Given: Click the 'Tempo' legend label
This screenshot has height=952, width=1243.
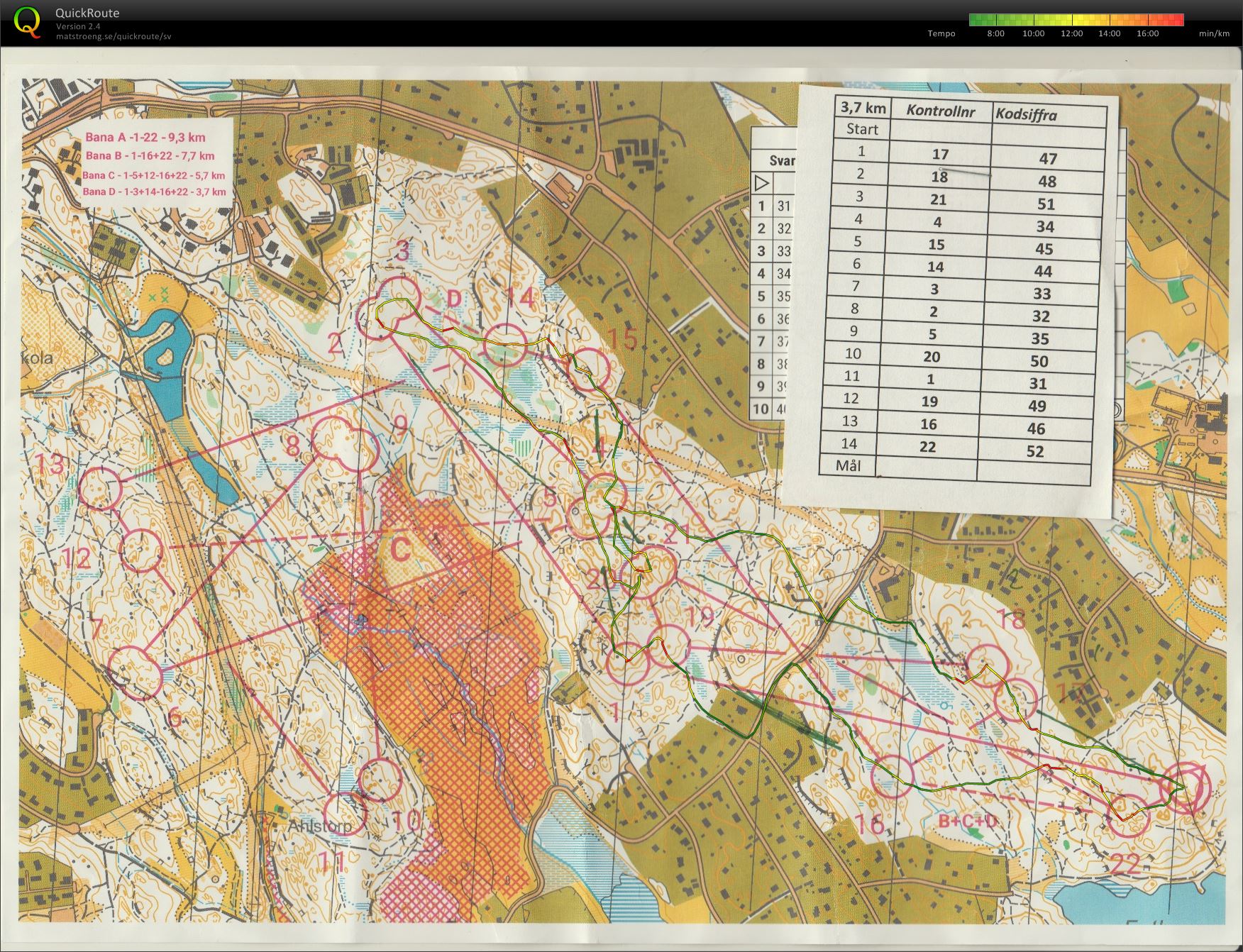Looking at the screenshot, I should (x=941, y=33).
